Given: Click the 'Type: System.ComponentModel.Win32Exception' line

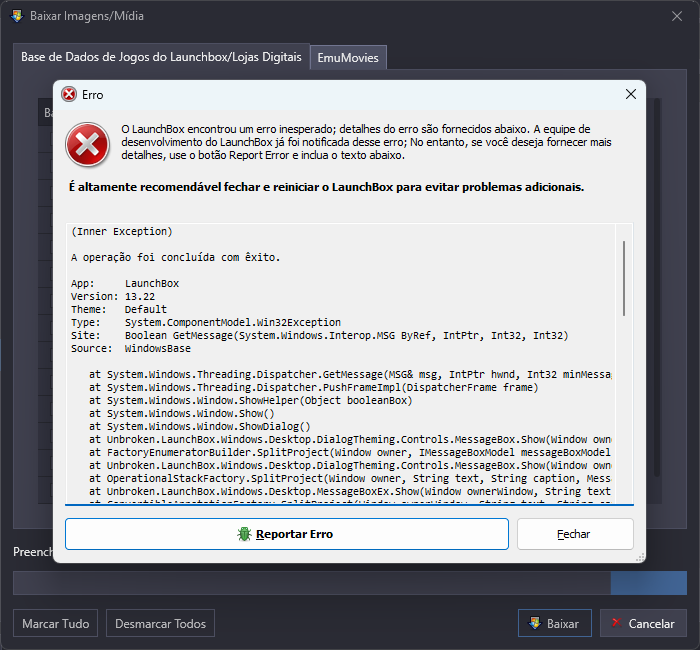Looking at the screenshot, I should [x=206, y=322].
